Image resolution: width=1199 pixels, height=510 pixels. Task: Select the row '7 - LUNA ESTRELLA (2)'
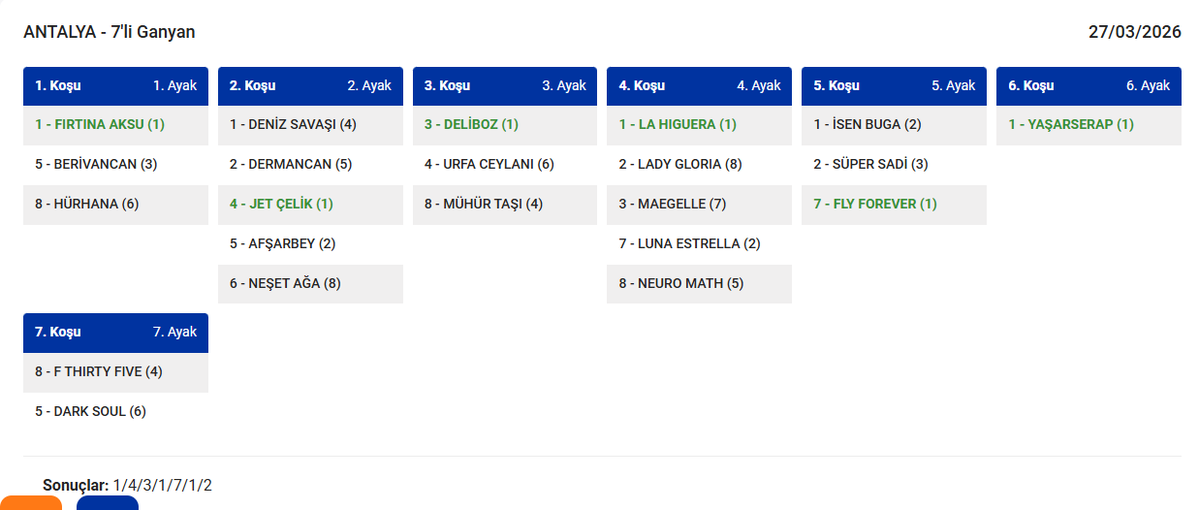(x=699, y=244)
